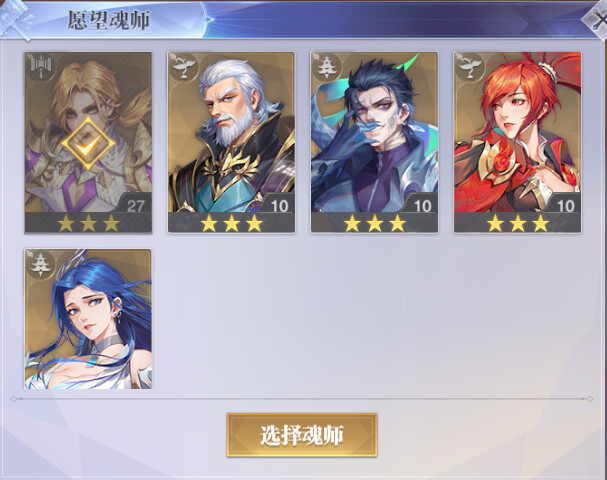Uncheck the gold checkmark on blonde character
The height and width of the screenshot is (480, 607).
[88, 143]
